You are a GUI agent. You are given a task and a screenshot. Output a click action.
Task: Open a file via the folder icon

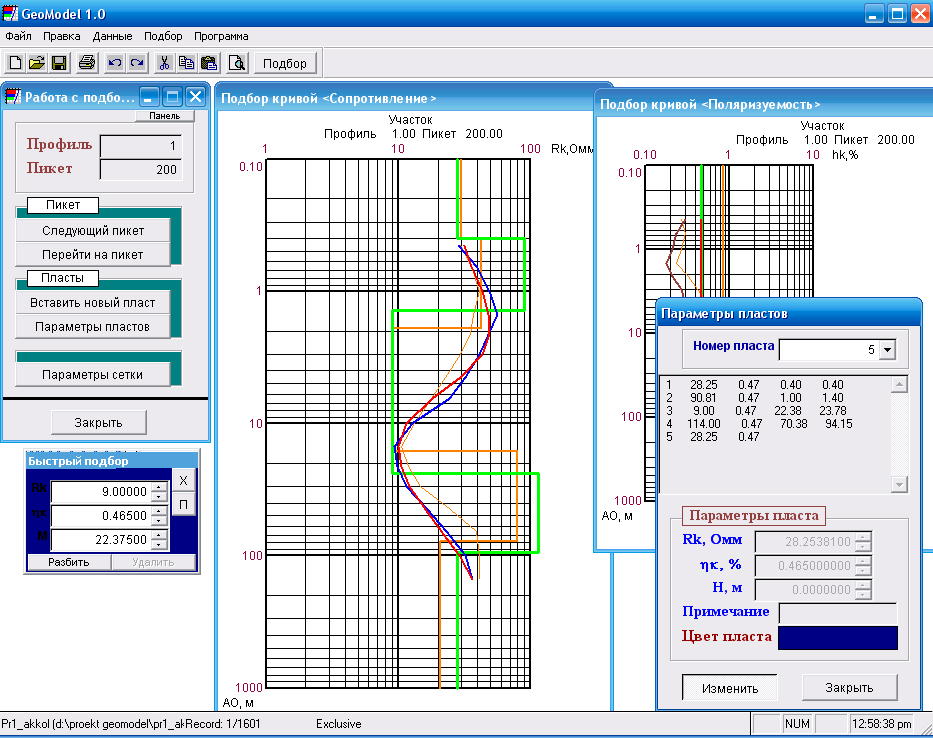[x=37, y=63]
